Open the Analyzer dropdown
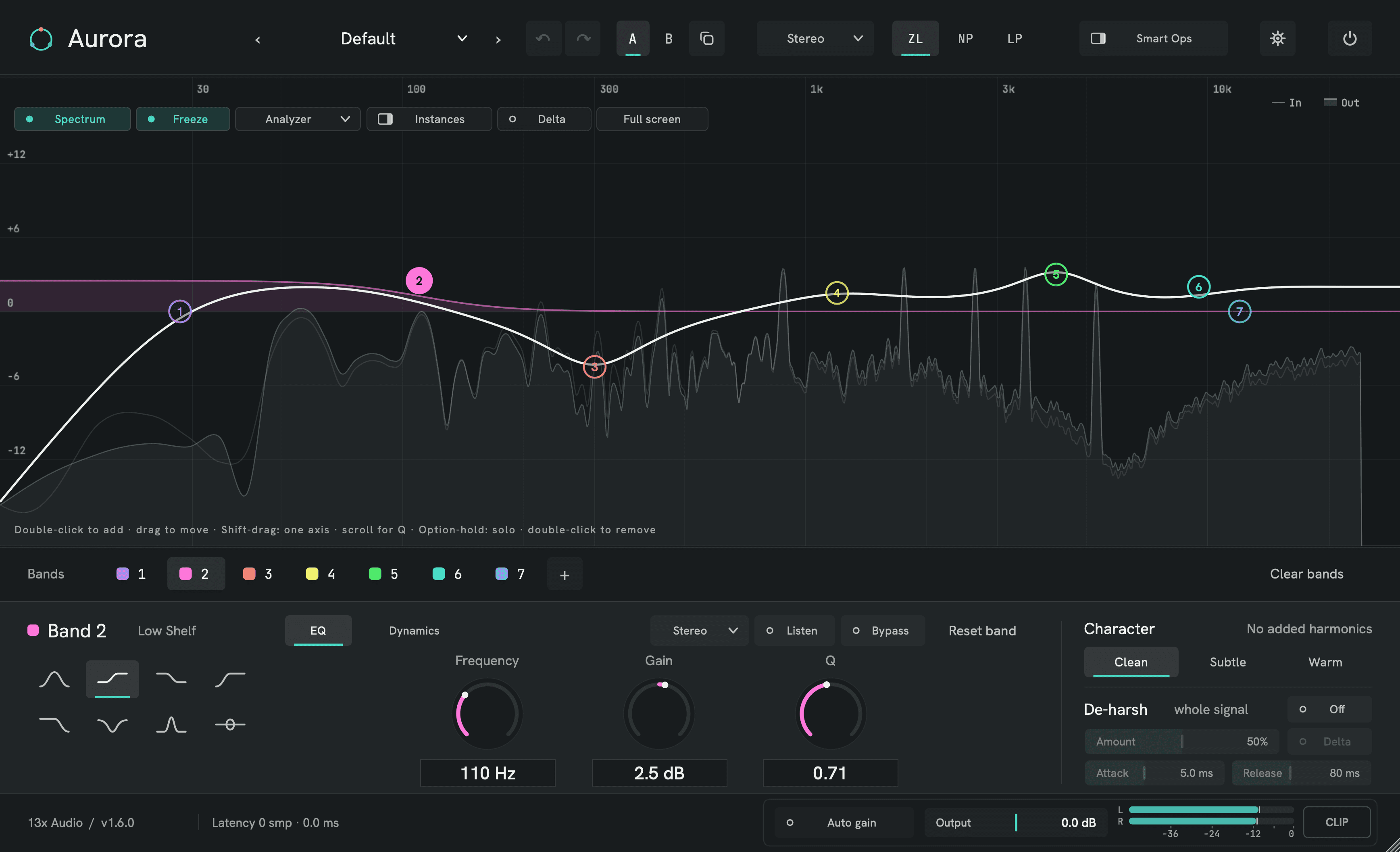The height and width of the screenshot is (852, 1400). (x=298, y=119)
